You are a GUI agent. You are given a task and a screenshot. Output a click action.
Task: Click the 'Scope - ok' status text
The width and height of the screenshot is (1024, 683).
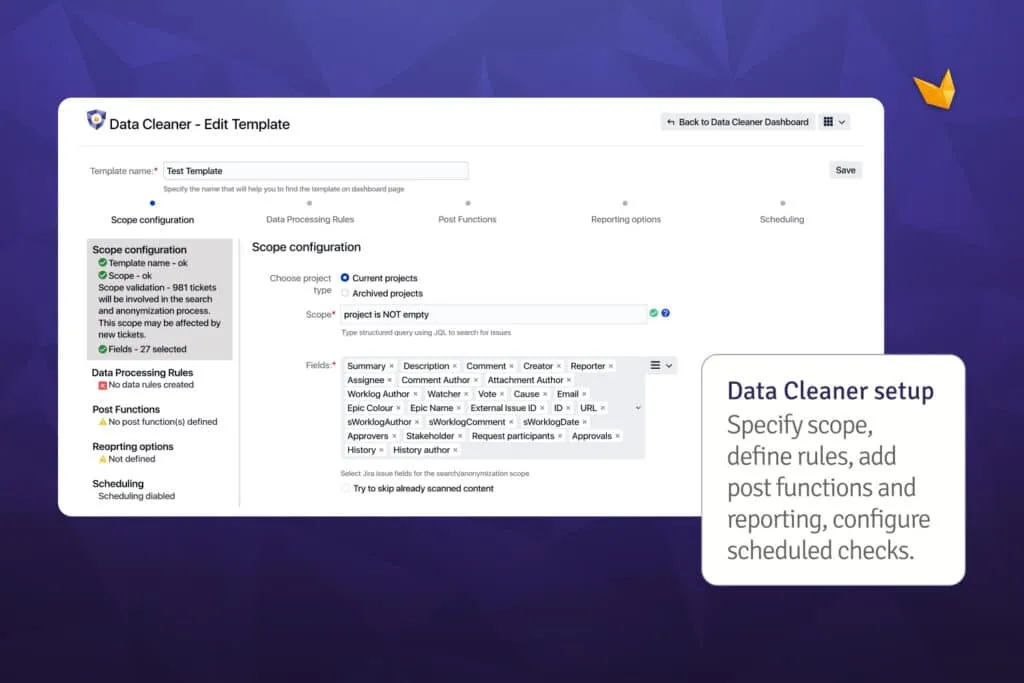click(130, 276)
